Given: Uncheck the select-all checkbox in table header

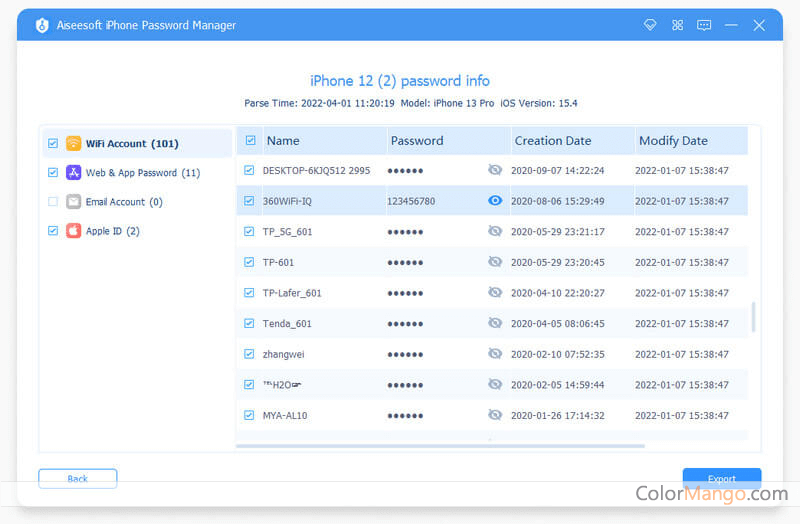Looking at the screenshot, I should coord(250,141).
